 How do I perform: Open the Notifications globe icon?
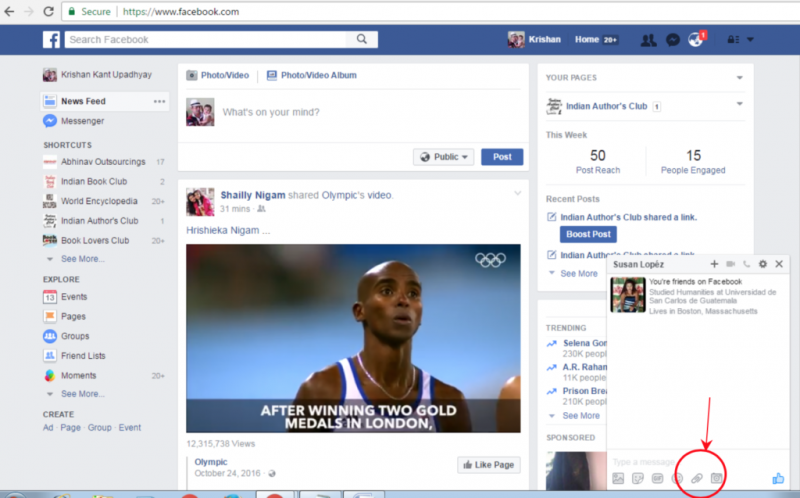696,39
